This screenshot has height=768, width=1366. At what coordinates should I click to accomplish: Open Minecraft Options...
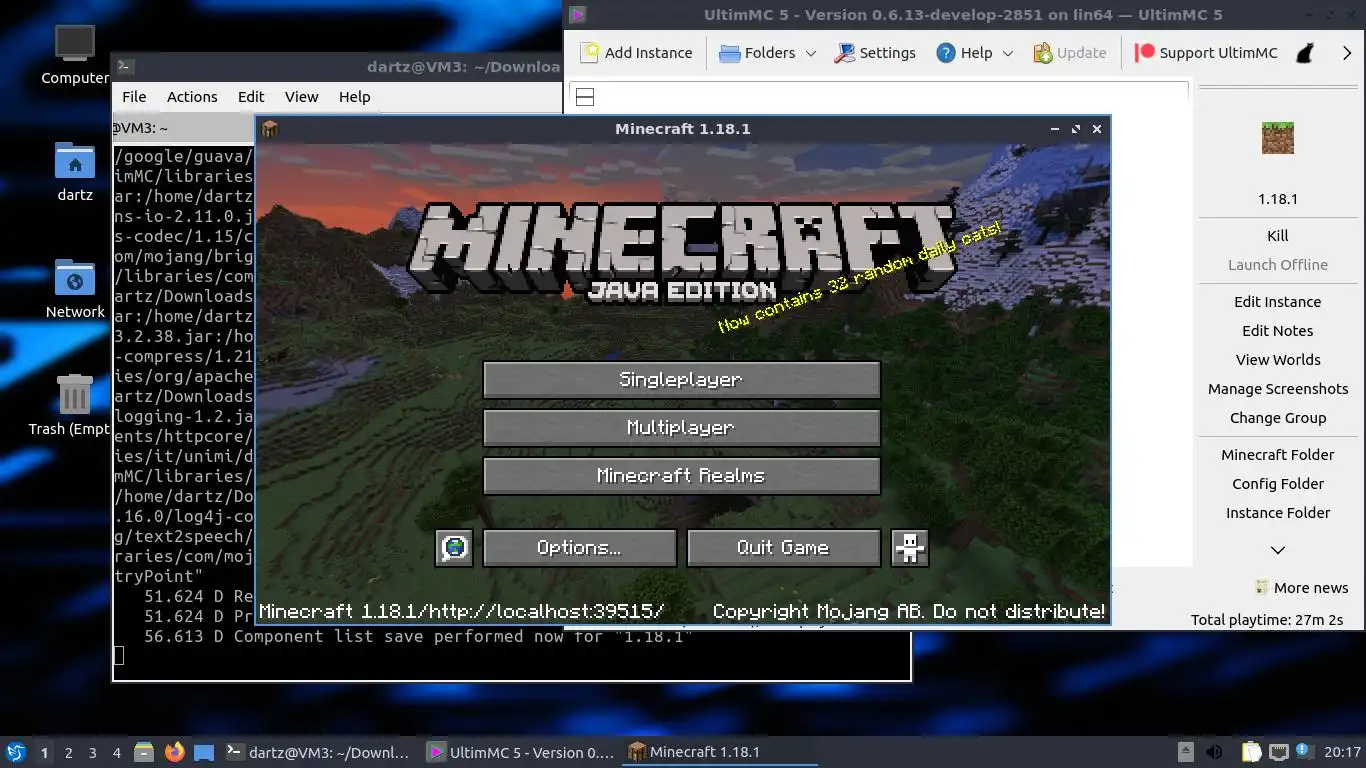pos(580,548)
